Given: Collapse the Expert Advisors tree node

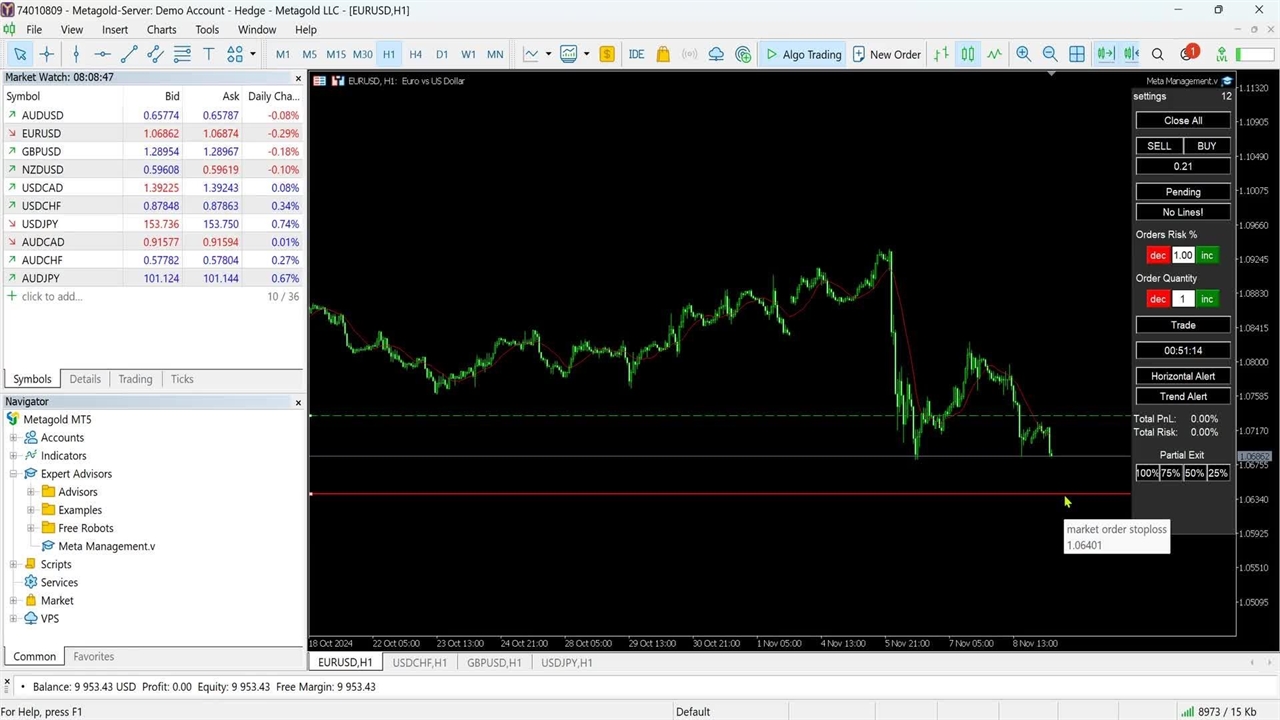Looking at the screenshot, I should point(14,474).
